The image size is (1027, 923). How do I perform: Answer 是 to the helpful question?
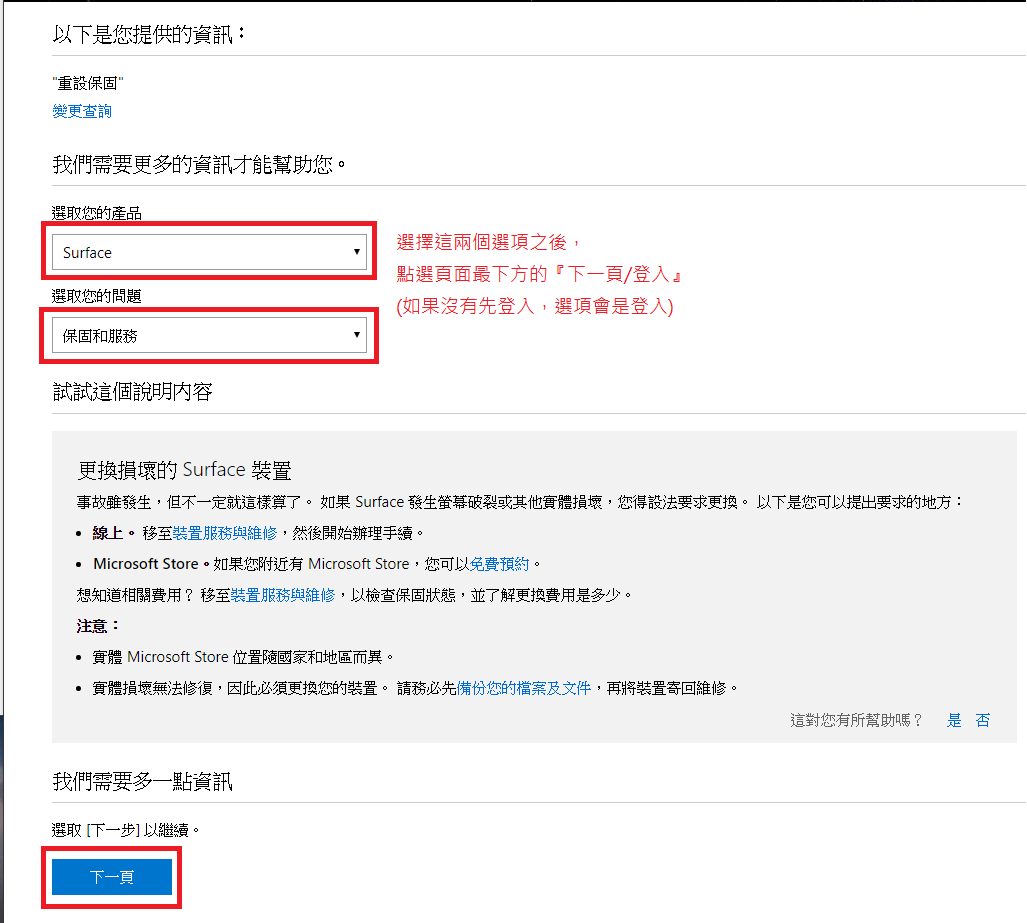[954, 721]
